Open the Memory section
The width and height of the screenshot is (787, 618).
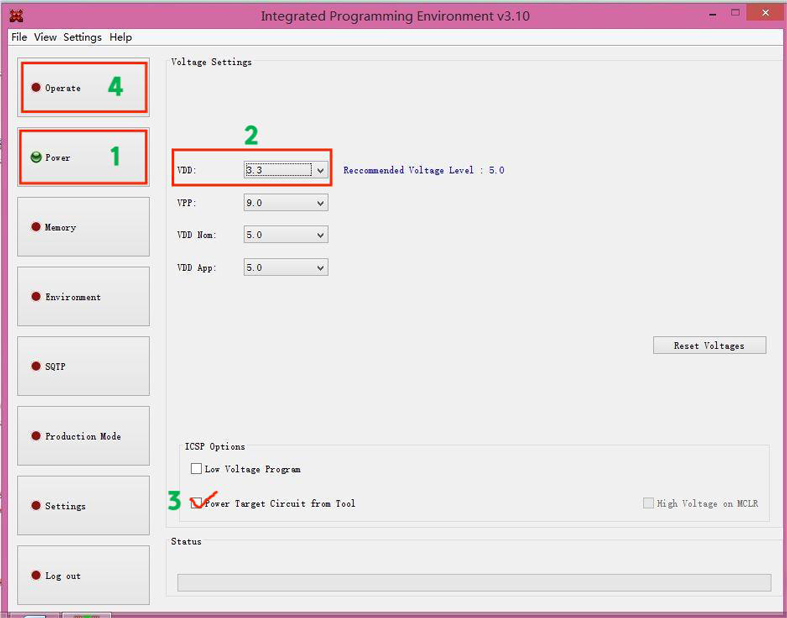83,227
